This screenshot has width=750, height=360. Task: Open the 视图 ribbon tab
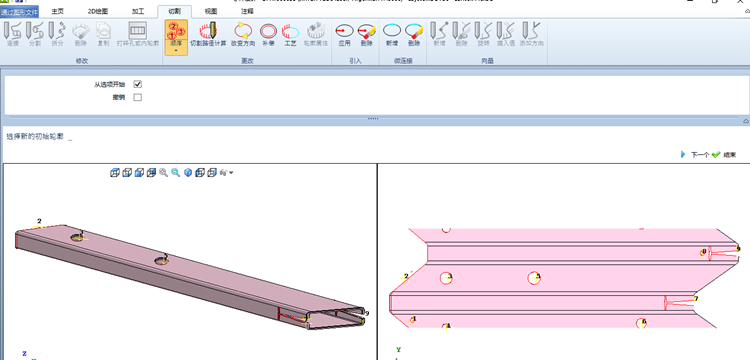[211, 11]
